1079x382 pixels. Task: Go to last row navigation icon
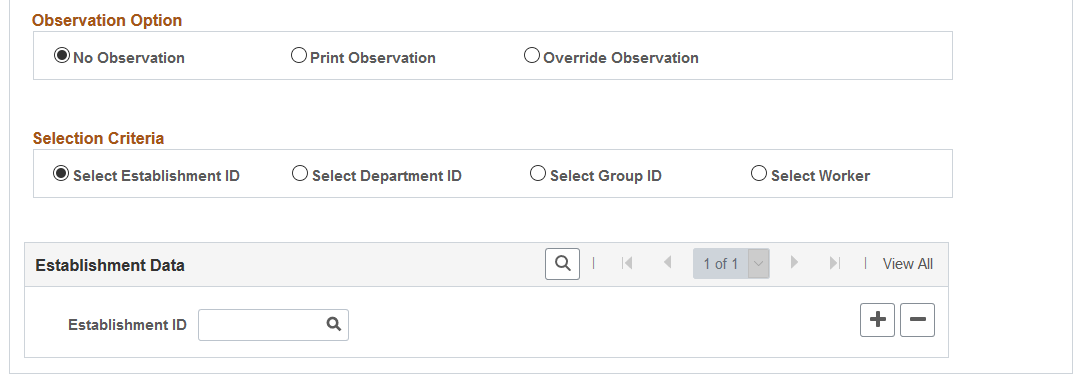(835, 263)
